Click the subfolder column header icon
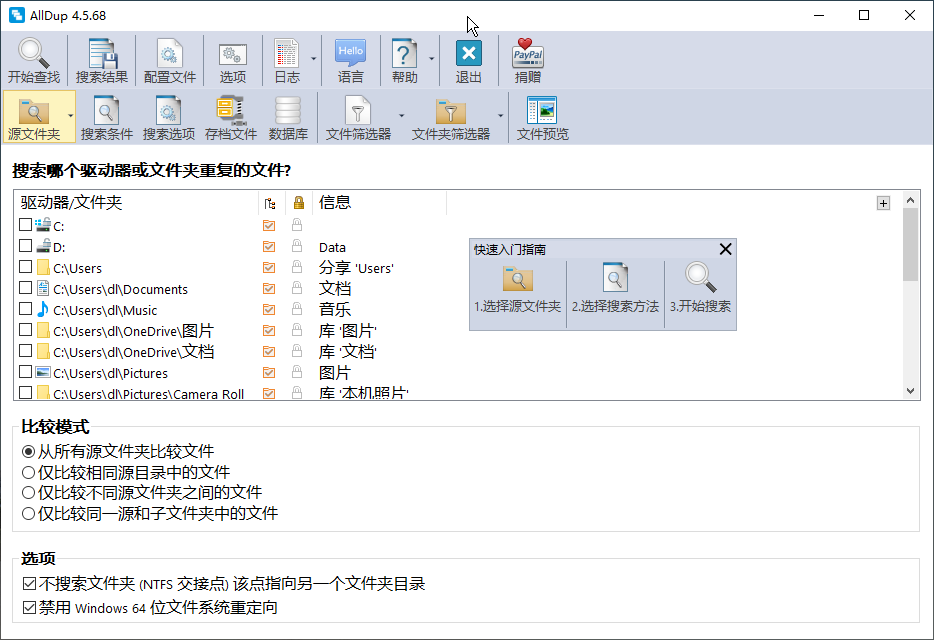Screen dimensions: 934x640 [270, 203]
